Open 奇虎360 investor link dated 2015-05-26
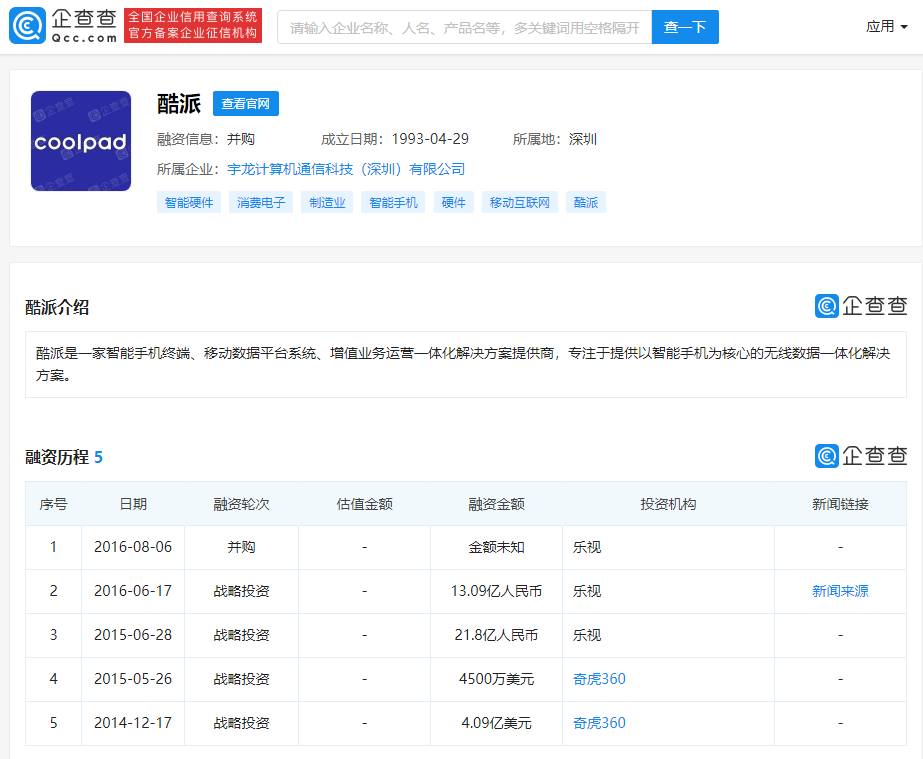923x759 pixels. click(599, 679)
